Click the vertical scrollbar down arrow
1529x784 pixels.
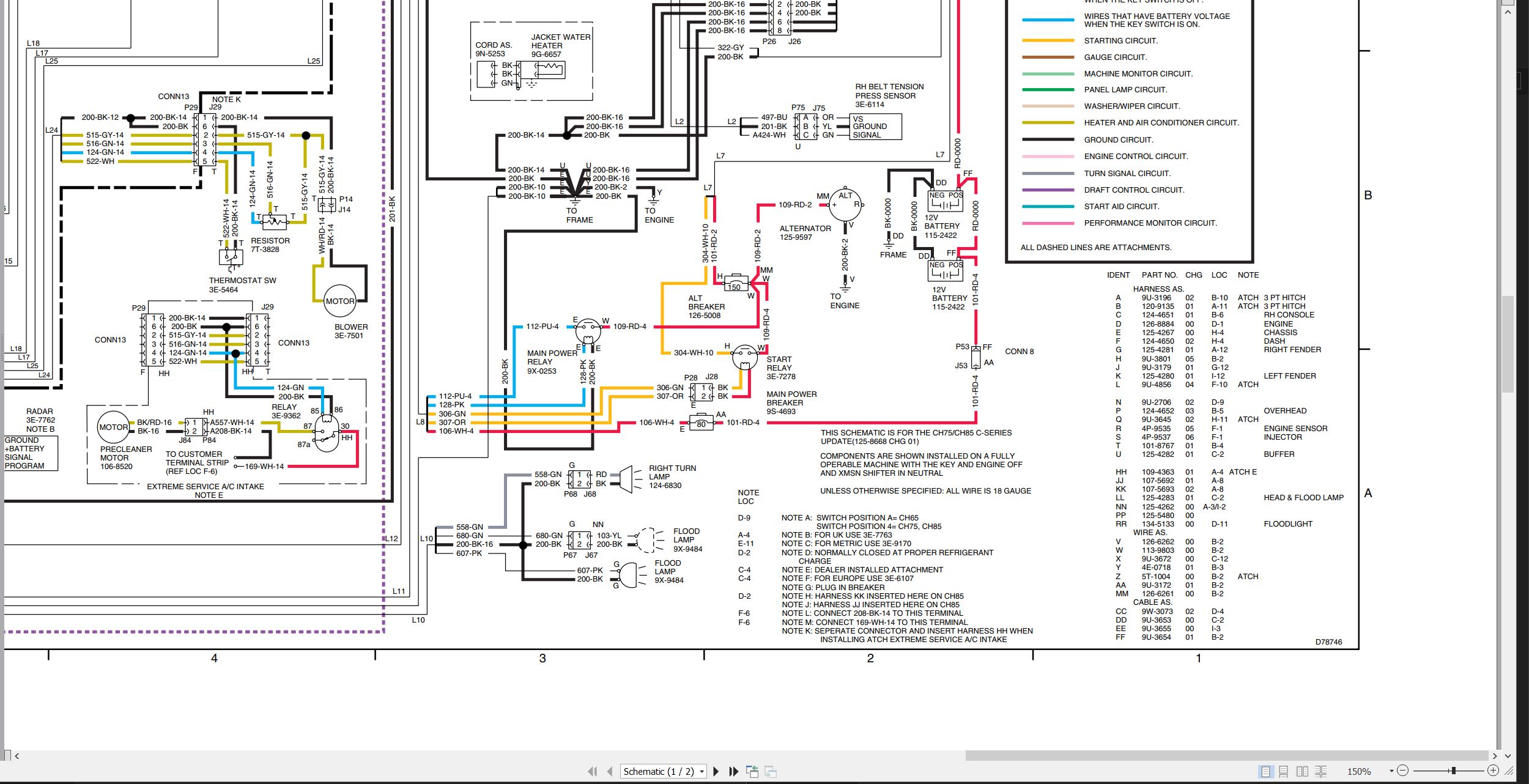point(1508,756)
